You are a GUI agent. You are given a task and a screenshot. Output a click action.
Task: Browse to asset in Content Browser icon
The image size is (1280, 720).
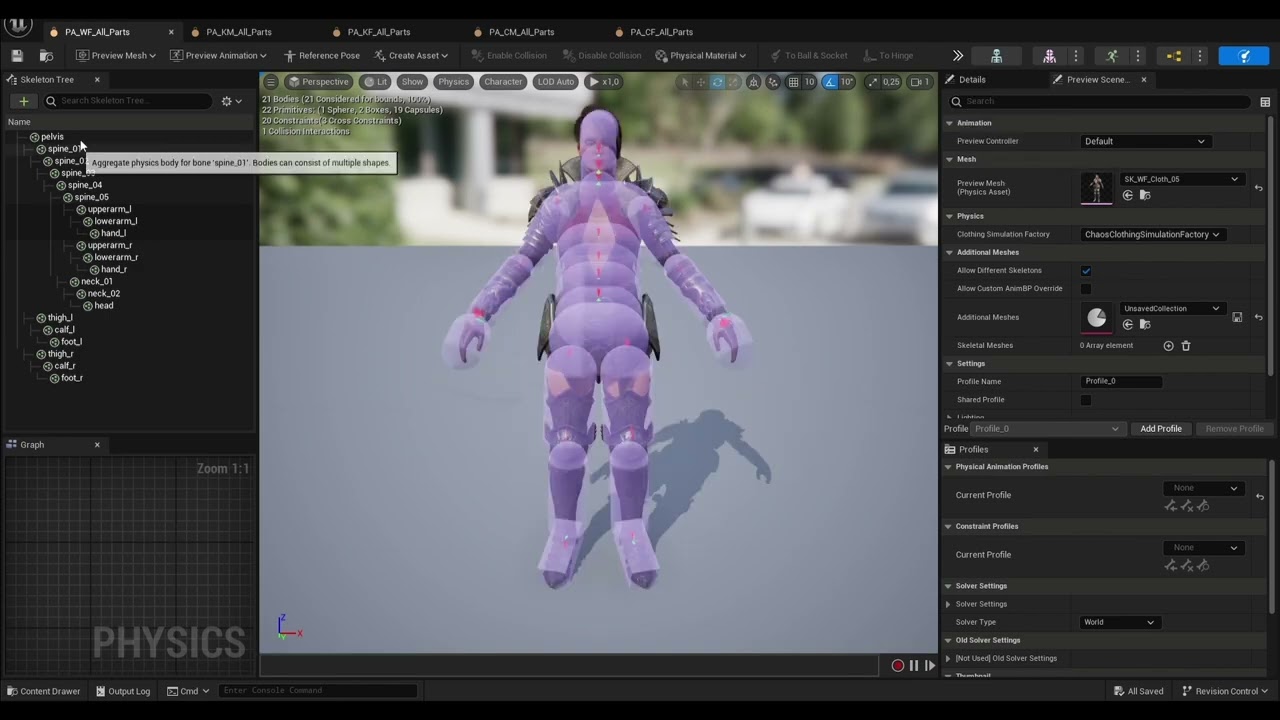[x=46, y=56]
